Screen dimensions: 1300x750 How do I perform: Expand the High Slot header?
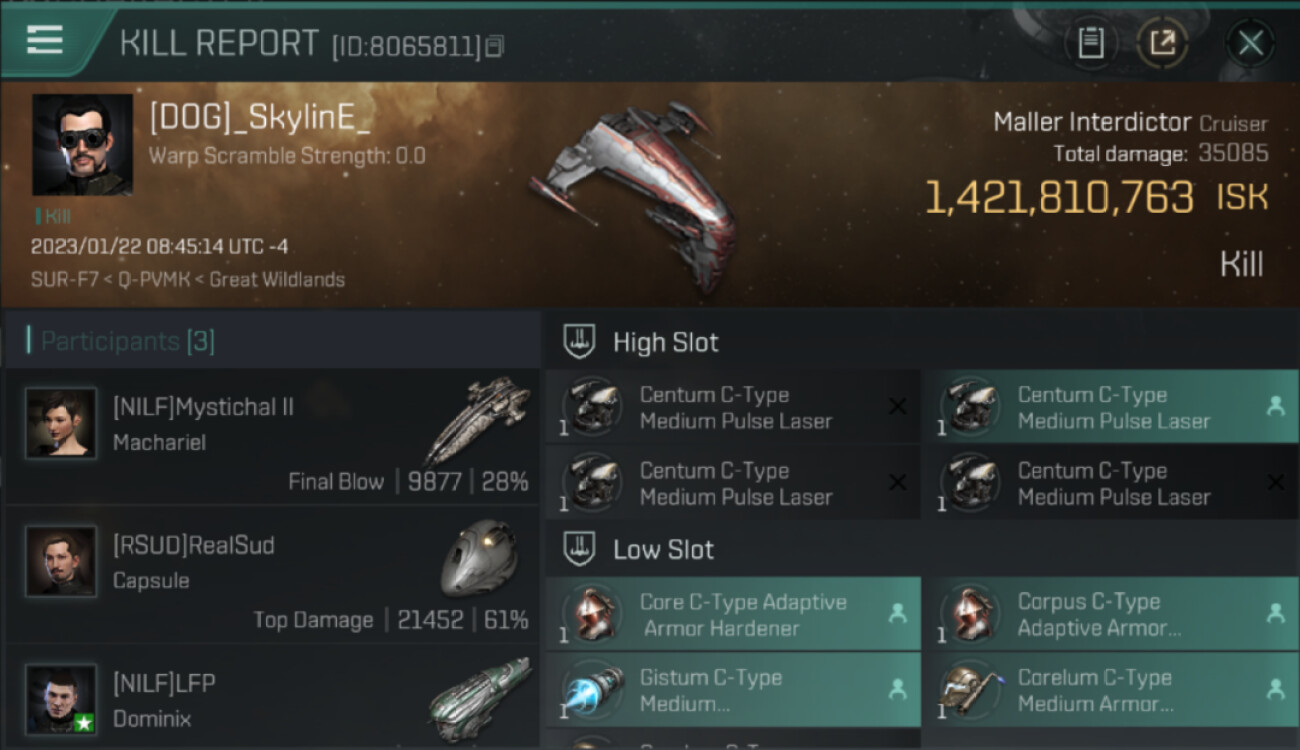pos(921,341)
